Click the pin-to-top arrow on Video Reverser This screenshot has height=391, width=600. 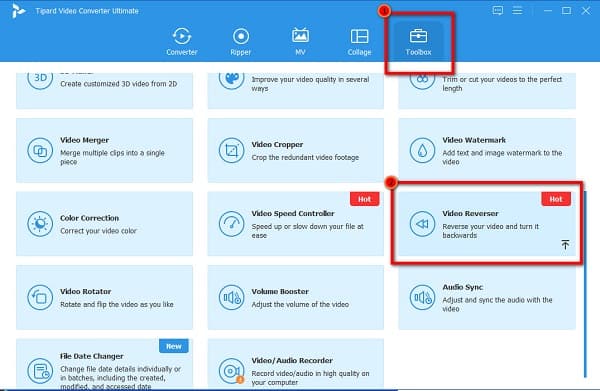pyautogui.click(x=565, y=244)
